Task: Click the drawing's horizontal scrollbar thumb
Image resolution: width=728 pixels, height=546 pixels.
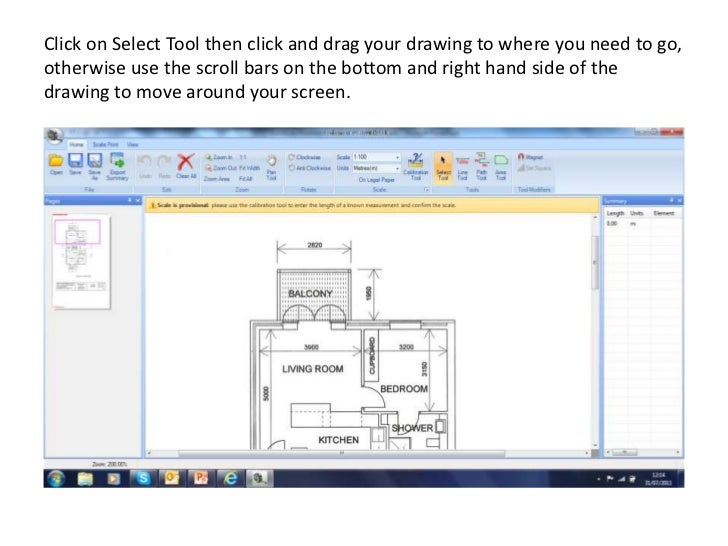Action: pyautogui.click(x=341, y=453)
